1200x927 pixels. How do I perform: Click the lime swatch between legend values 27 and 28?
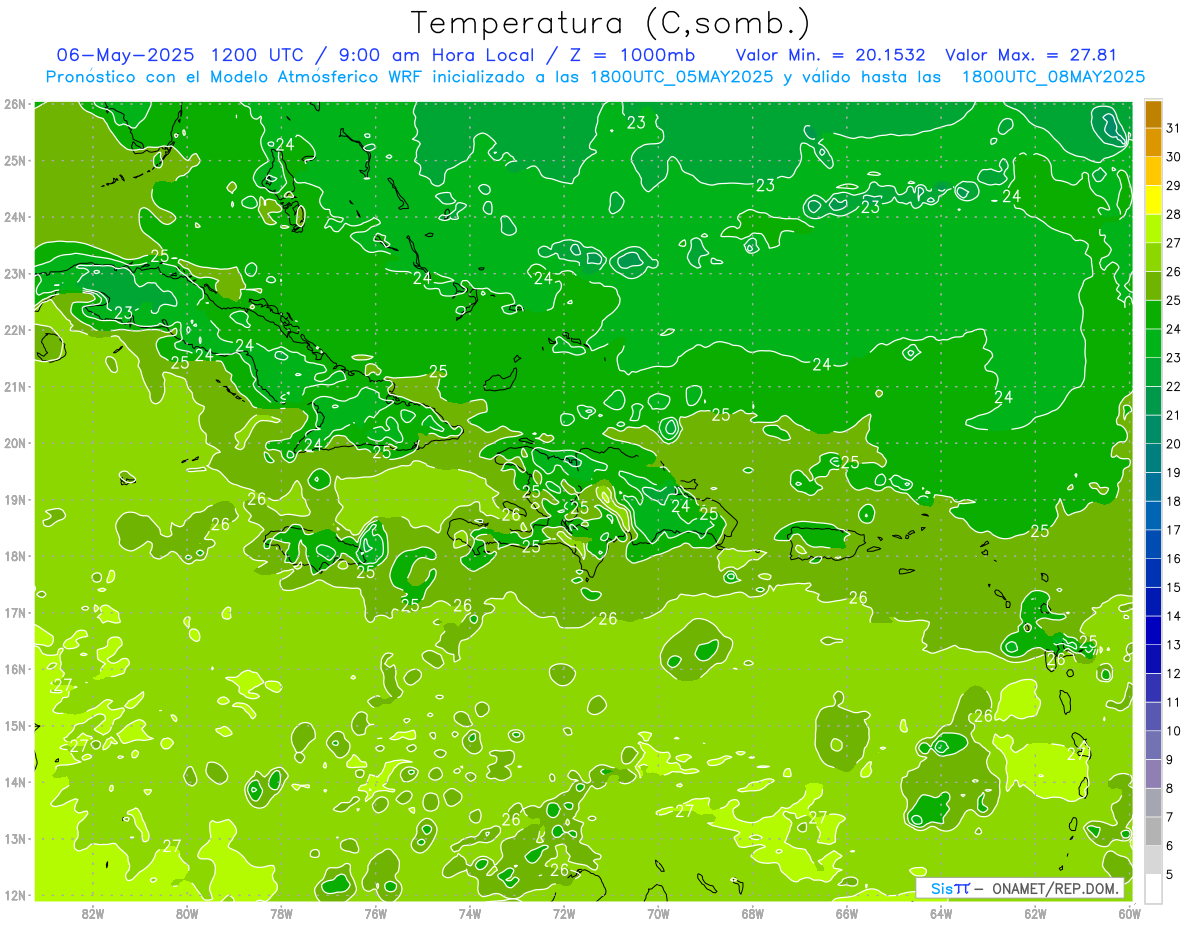tap(1153, 228)
